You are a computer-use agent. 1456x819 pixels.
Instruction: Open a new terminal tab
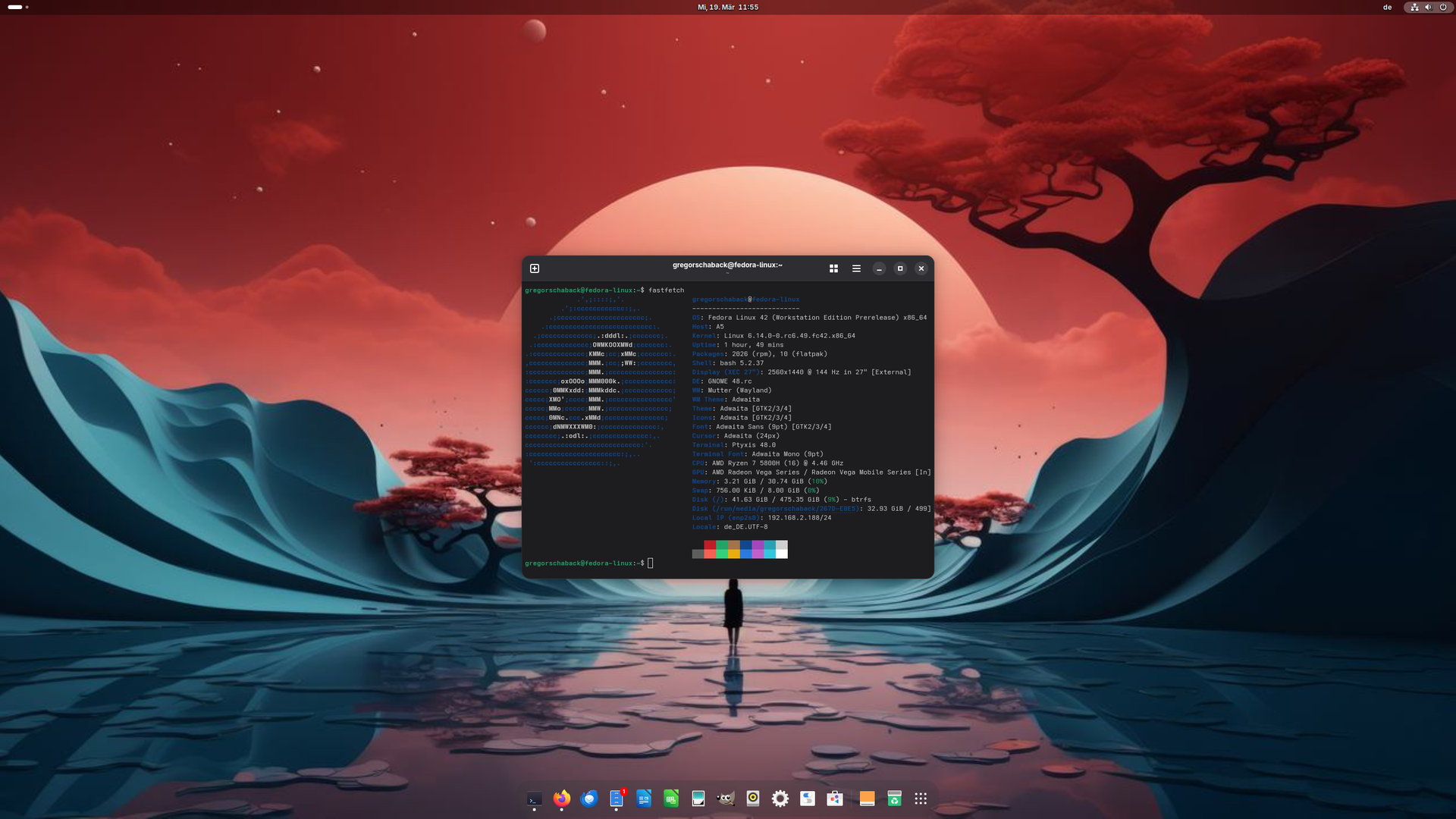535,268
